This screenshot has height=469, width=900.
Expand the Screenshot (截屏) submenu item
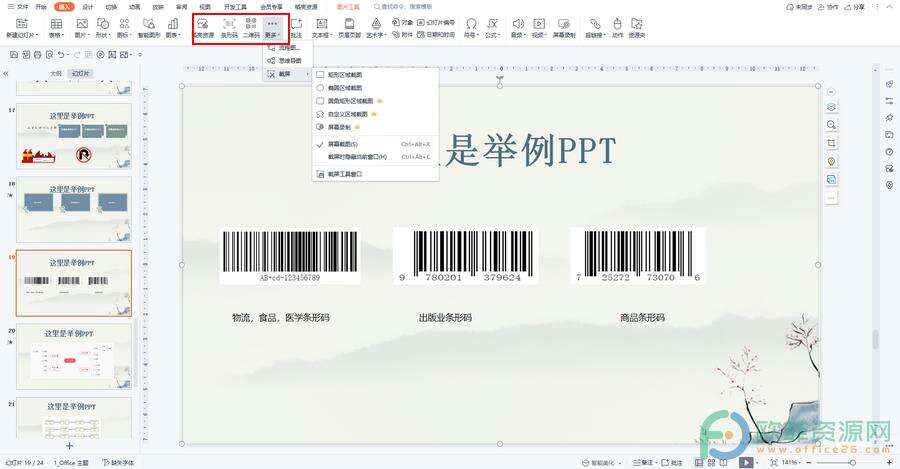(288, 74)
